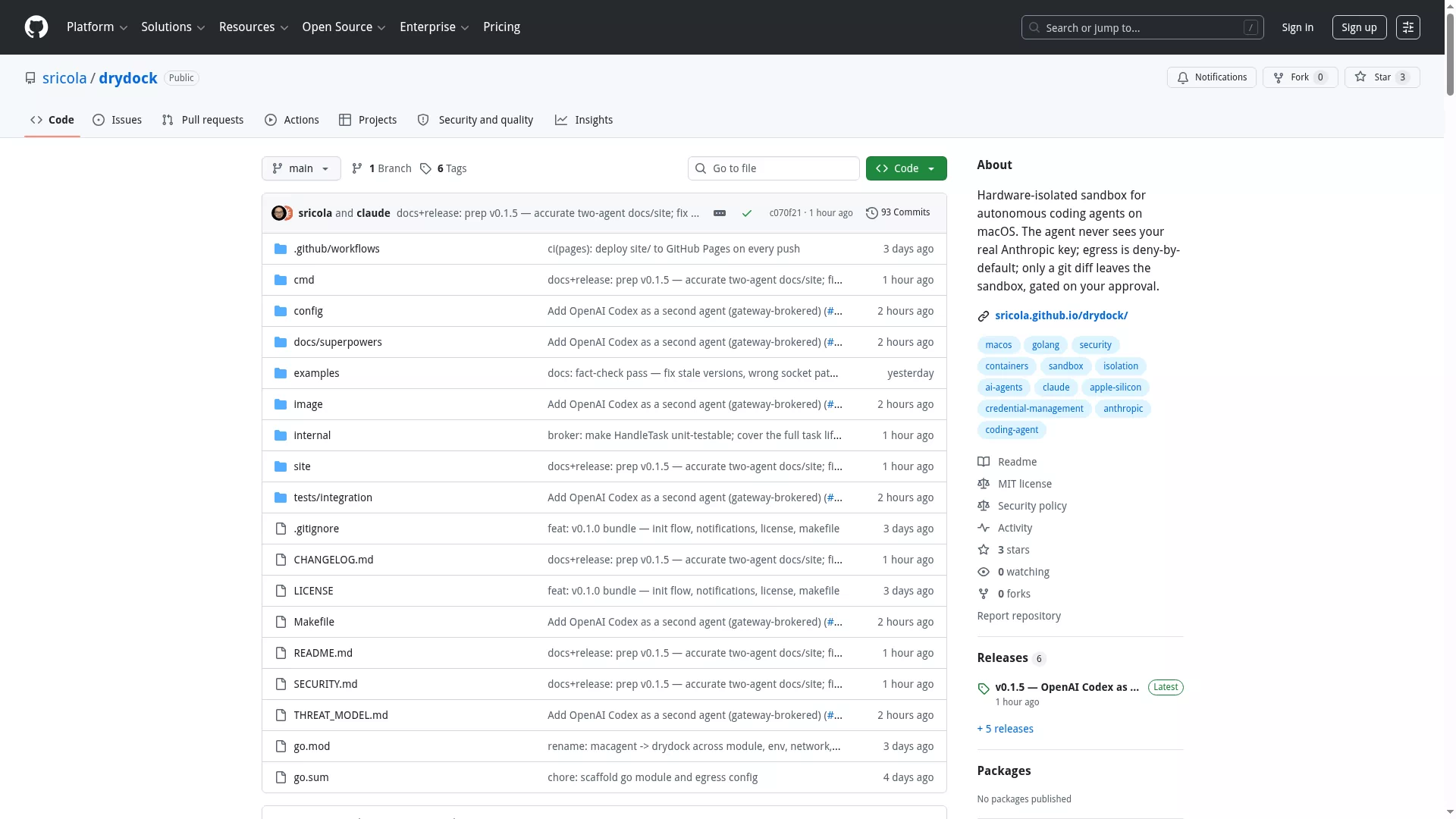Click sricola avatar in commit bar
Screen dimensions: 1456x819
click(x=278, y=213)
